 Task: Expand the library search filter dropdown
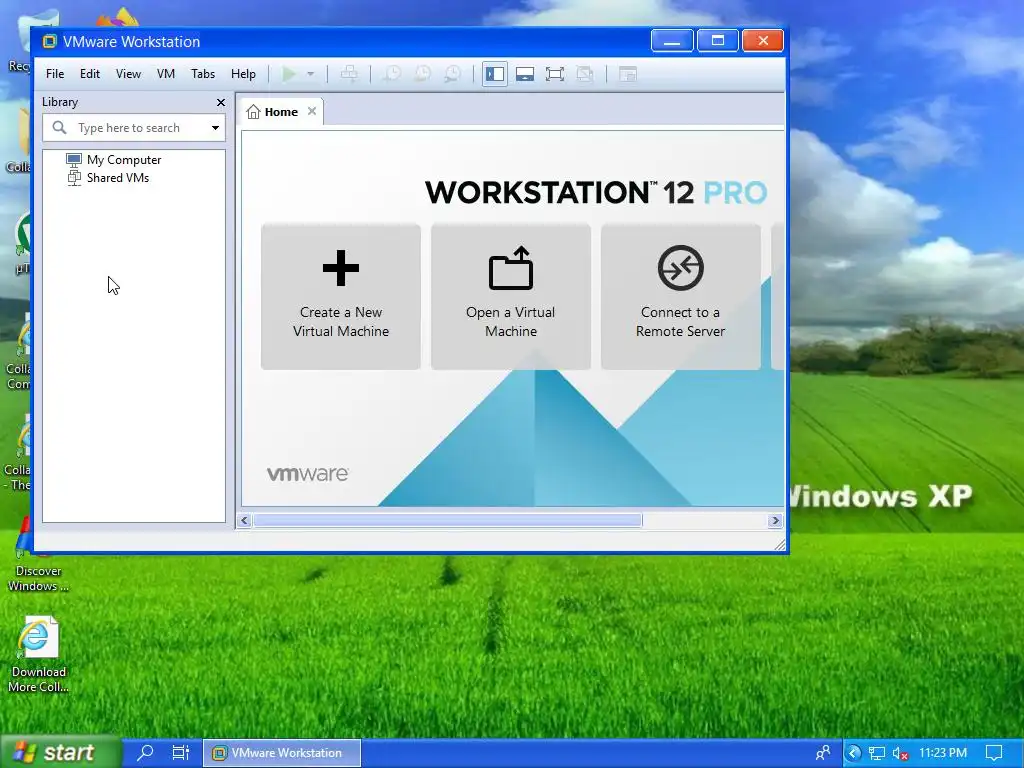(215, 128)
